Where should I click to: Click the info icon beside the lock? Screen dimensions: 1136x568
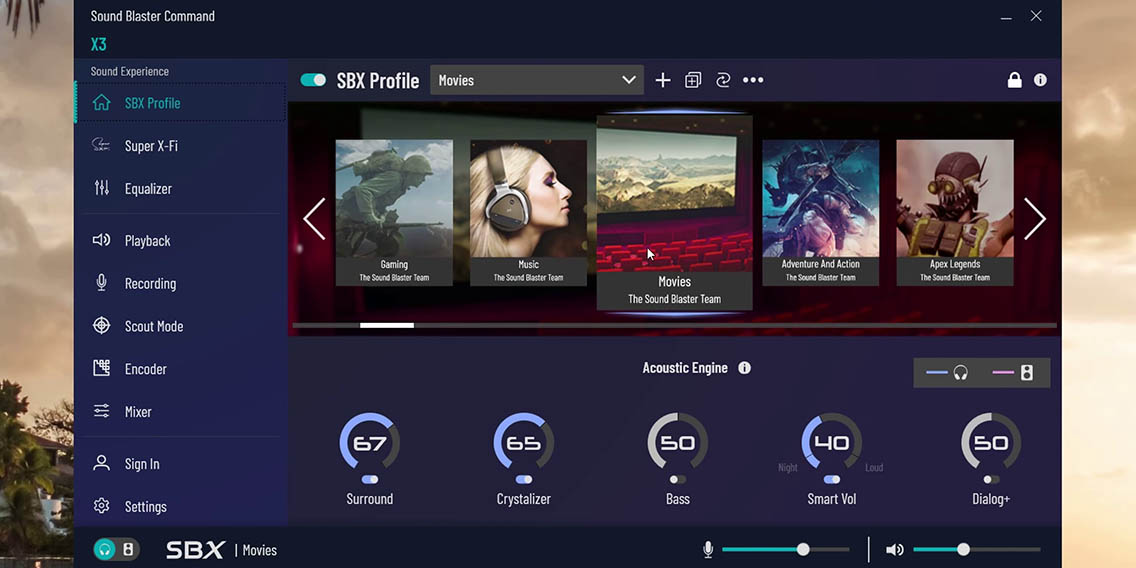(1040, 80)
